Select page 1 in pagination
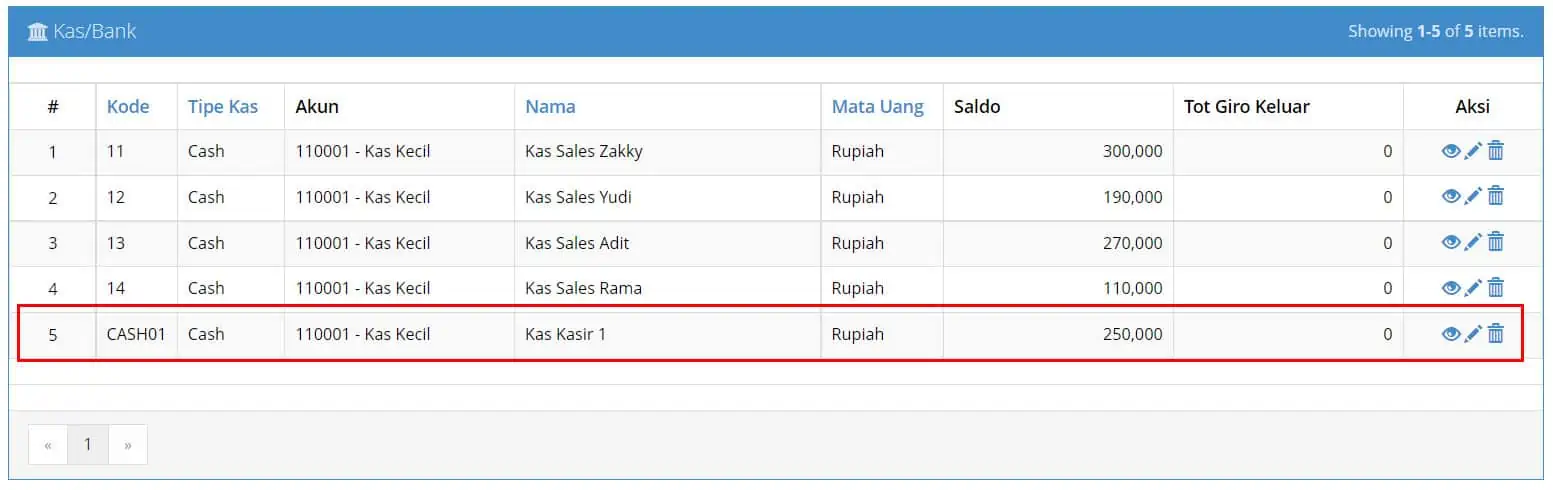The width and height of the screenshot is (1553, 490). [x=88, y=445]
